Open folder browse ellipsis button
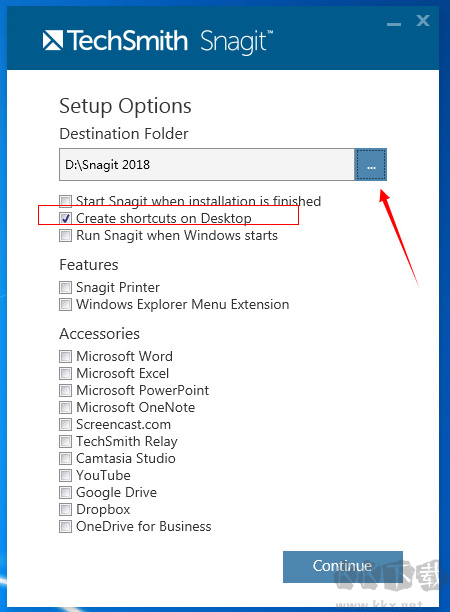Viewport: 450px width, 612px height. tap(371, 165)
